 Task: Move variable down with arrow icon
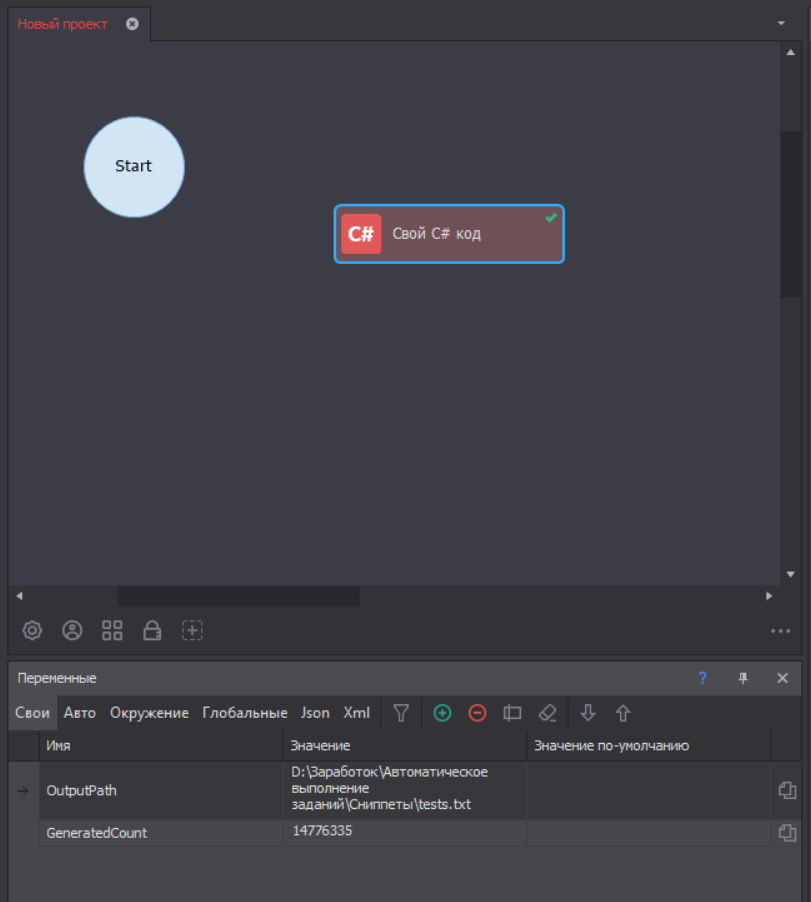tap(588, 713)
